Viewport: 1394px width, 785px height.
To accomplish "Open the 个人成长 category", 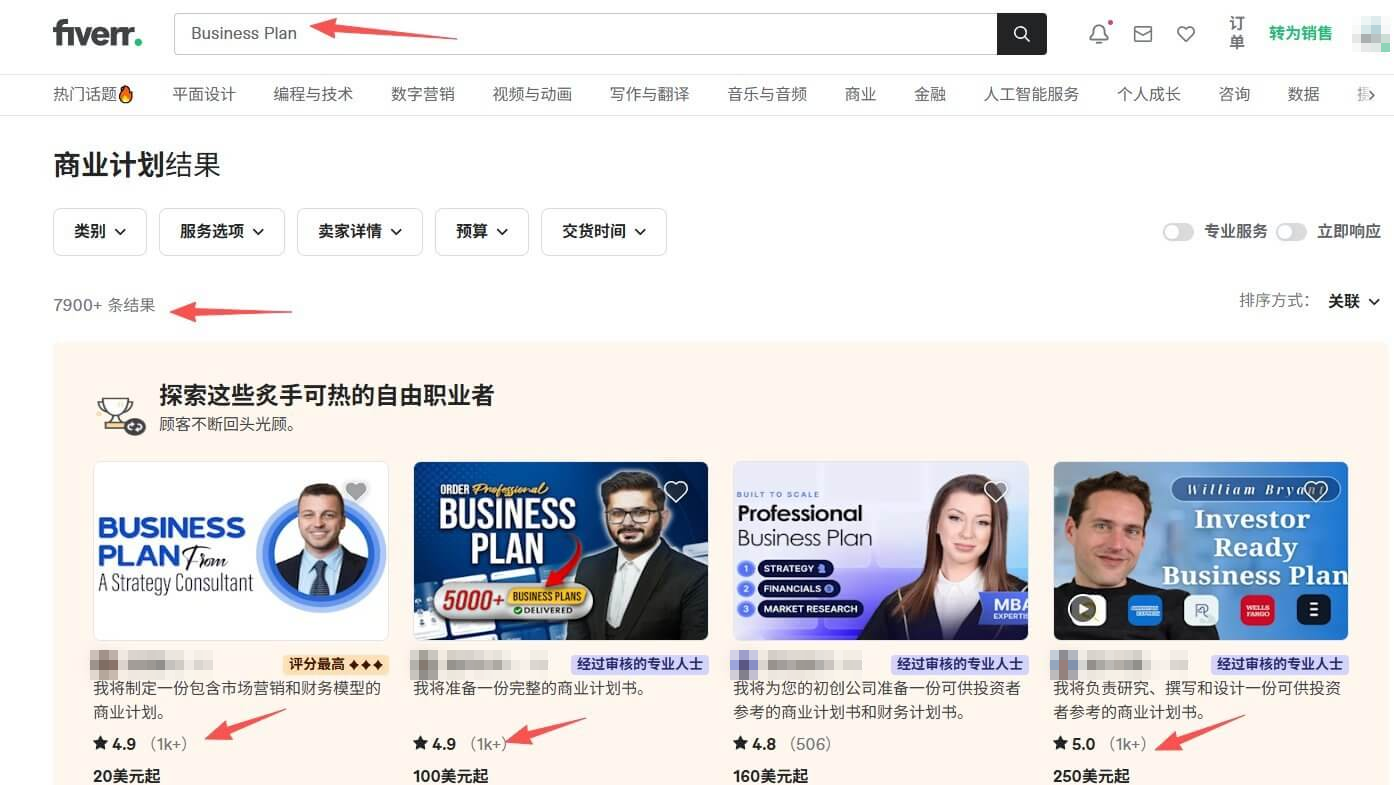I will click(1149, 94).
